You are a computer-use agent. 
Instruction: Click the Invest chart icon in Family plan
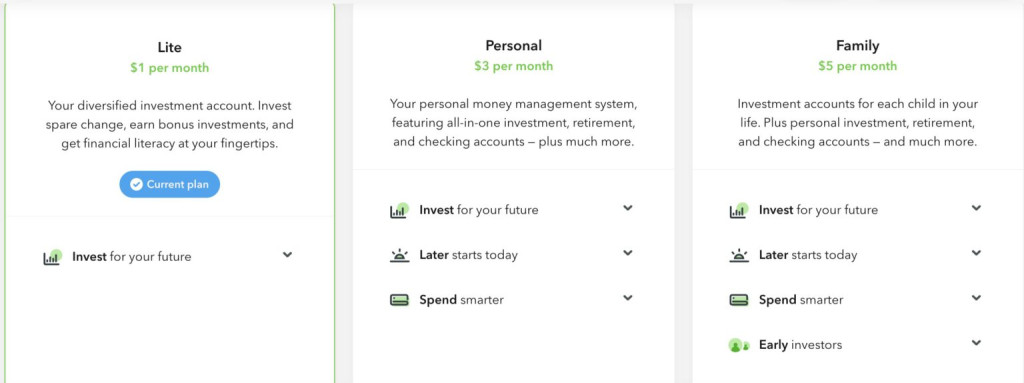click(739, 210)
